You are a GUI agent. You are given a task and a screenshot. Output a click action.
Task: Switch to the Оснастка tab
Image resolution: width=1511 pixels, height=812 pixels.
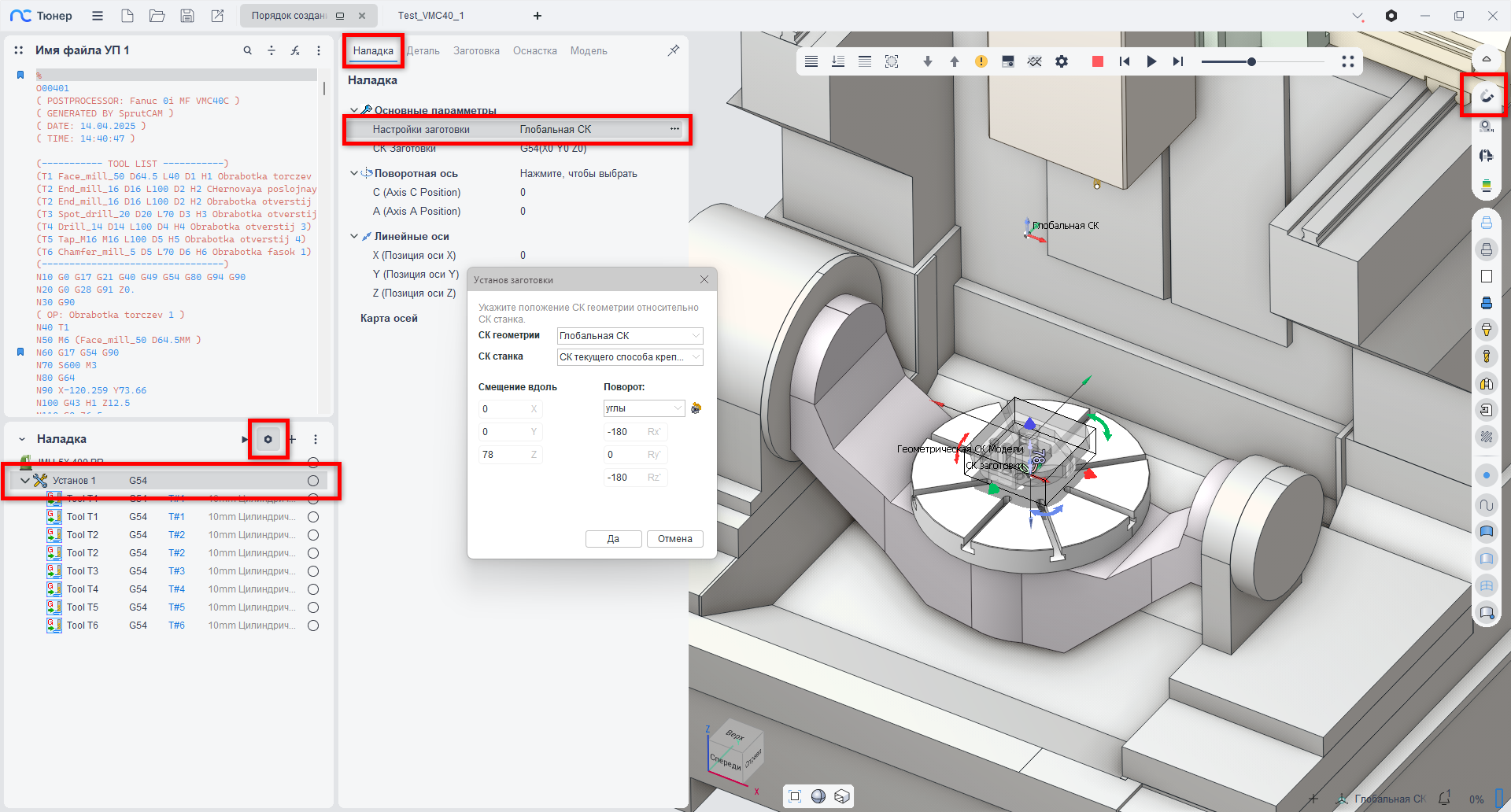[x=535, y=51]
